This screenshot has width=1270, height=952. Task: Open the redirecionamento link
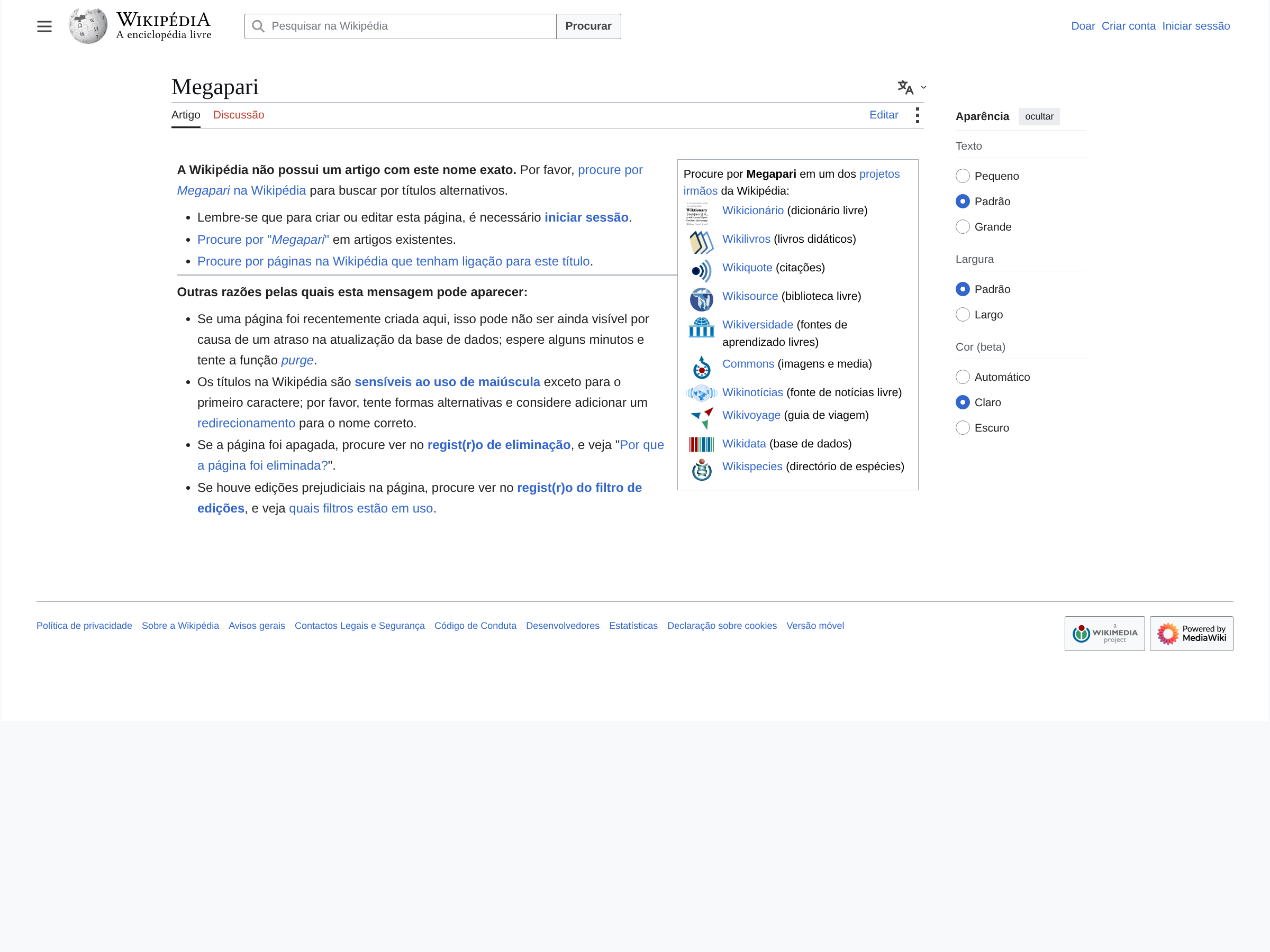(246, 424)
